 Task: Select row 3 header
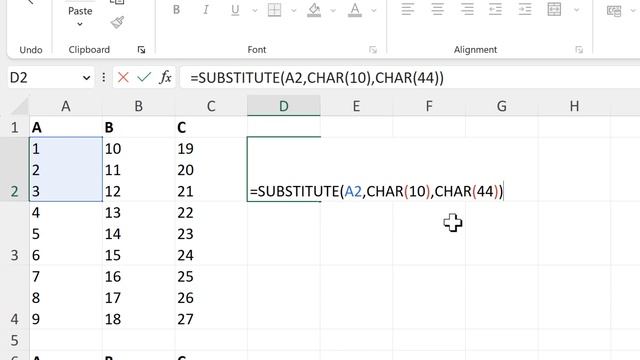[x=15, y=233]
